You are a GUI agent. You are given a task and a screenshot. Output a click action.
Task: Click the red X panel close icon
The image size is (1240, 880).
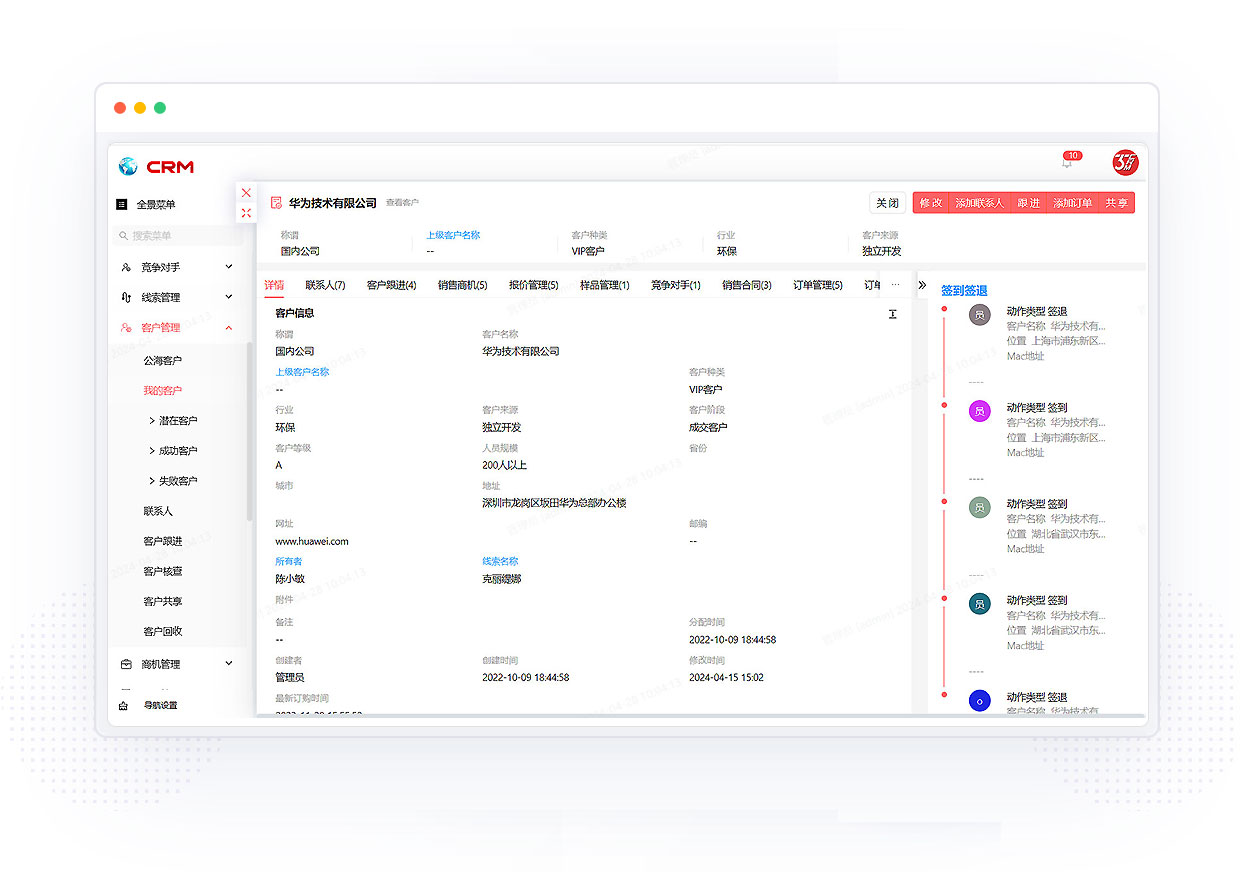click(x=246, y=192)
